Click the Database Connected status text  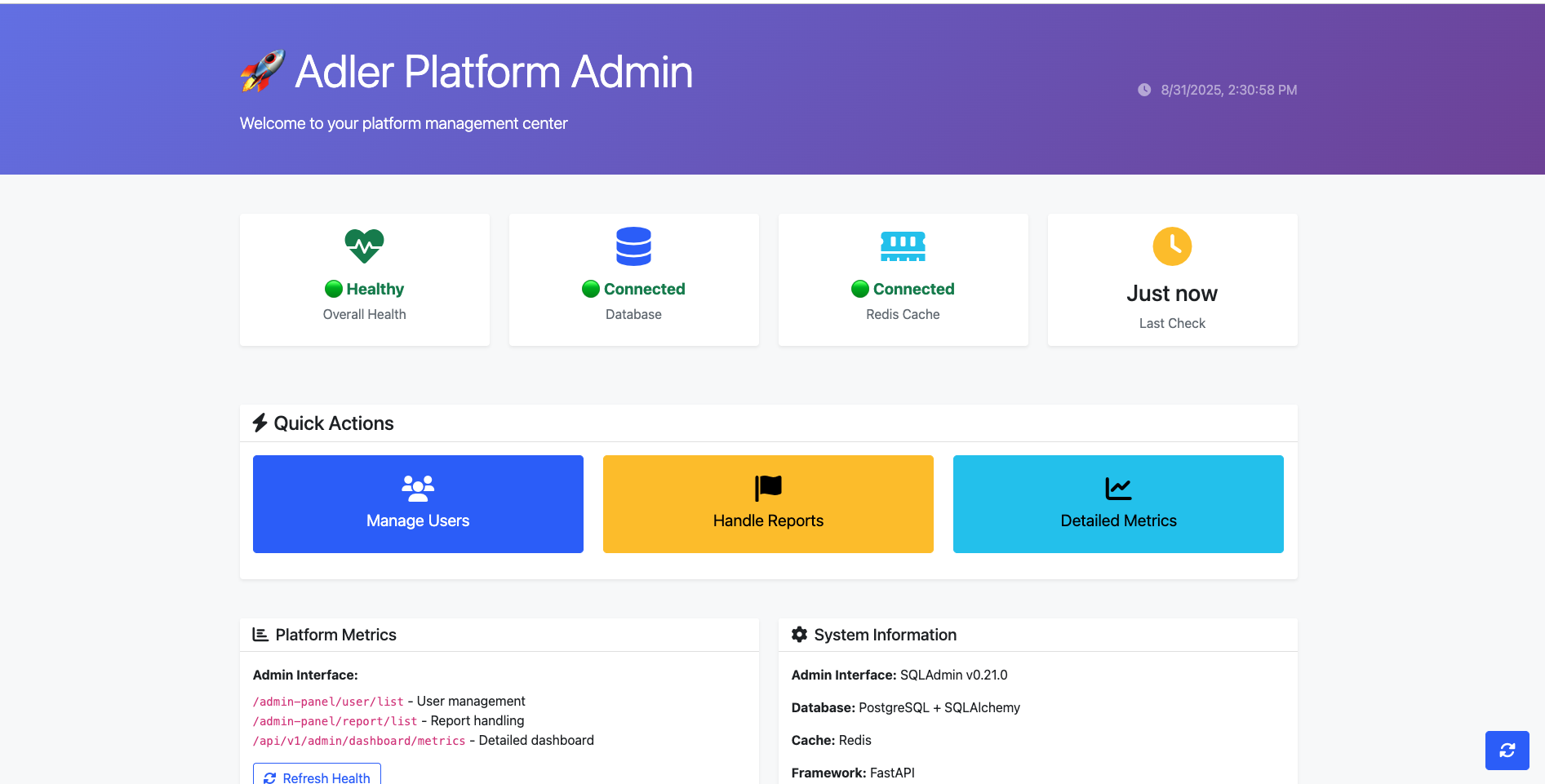[x=644, y=289]
